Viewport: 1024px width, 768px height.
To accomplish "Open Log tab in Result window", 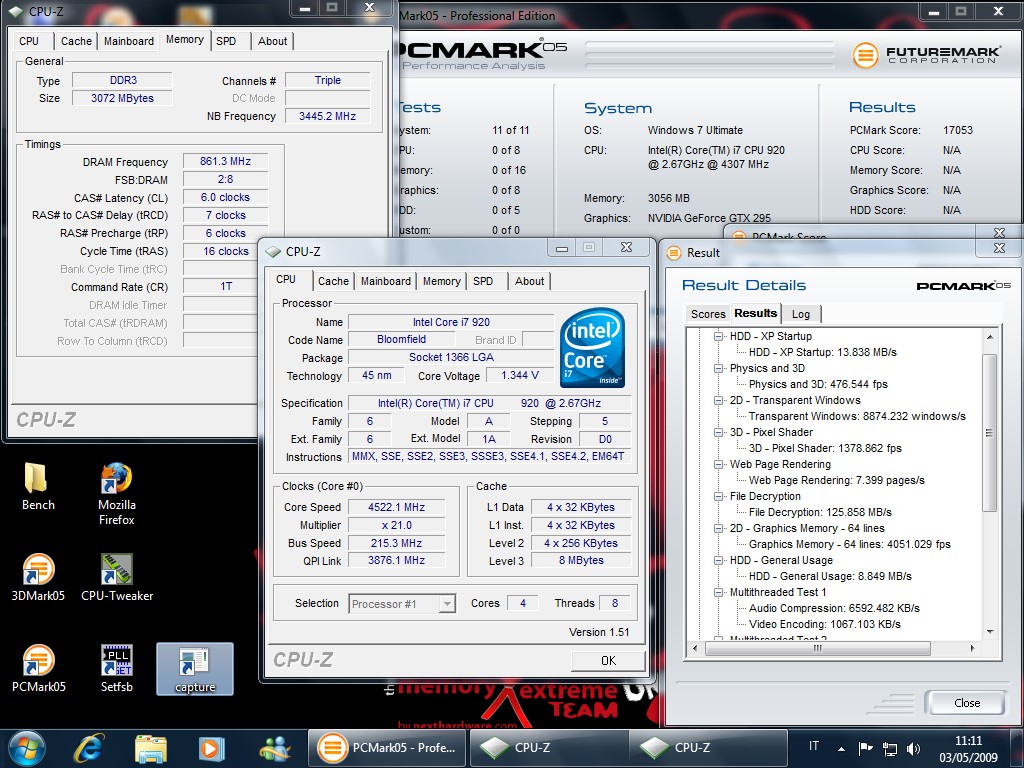I will (x=801, y=314).
